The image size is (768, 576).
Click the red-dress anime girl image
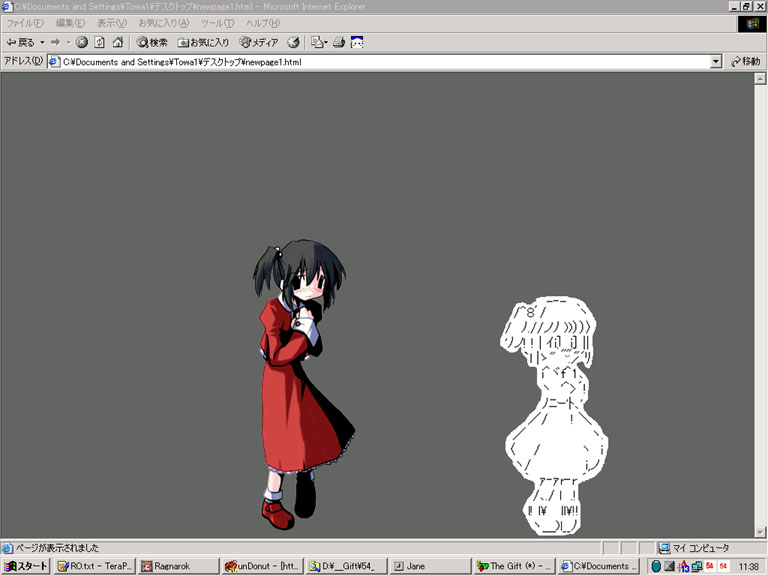point(304,384)
